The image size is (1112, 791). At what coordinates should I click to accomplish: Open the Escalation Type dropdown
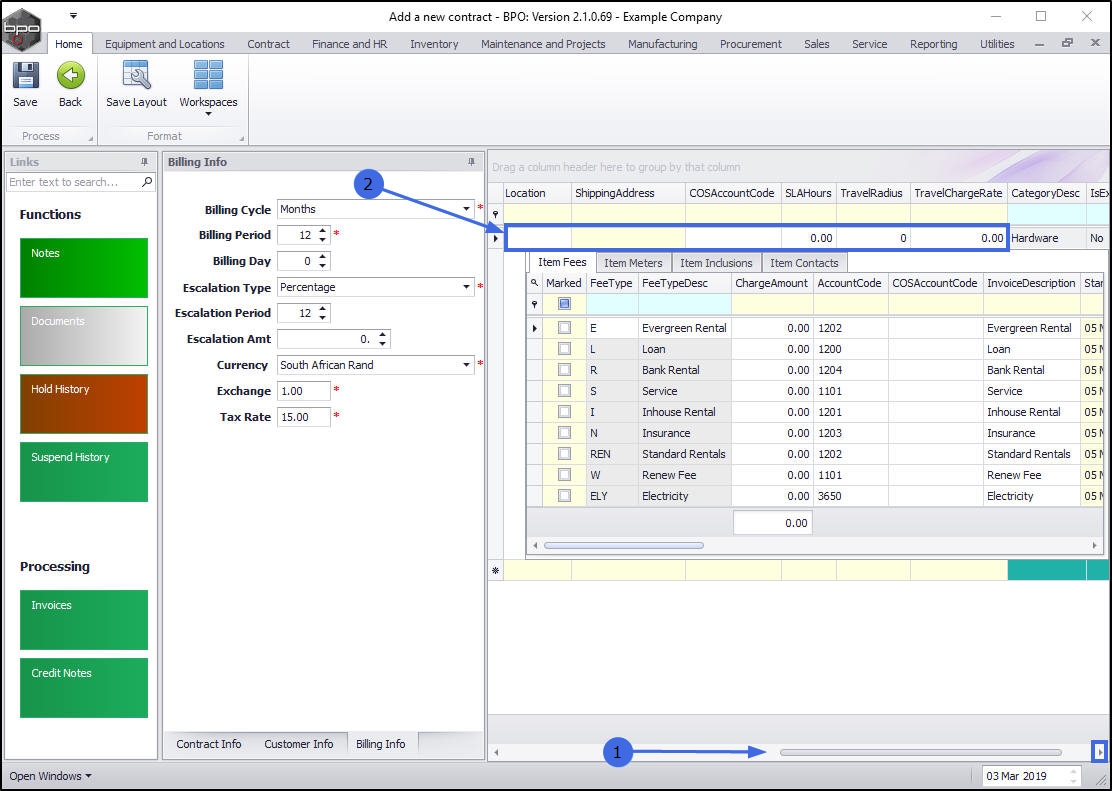[x=466, y=287]
